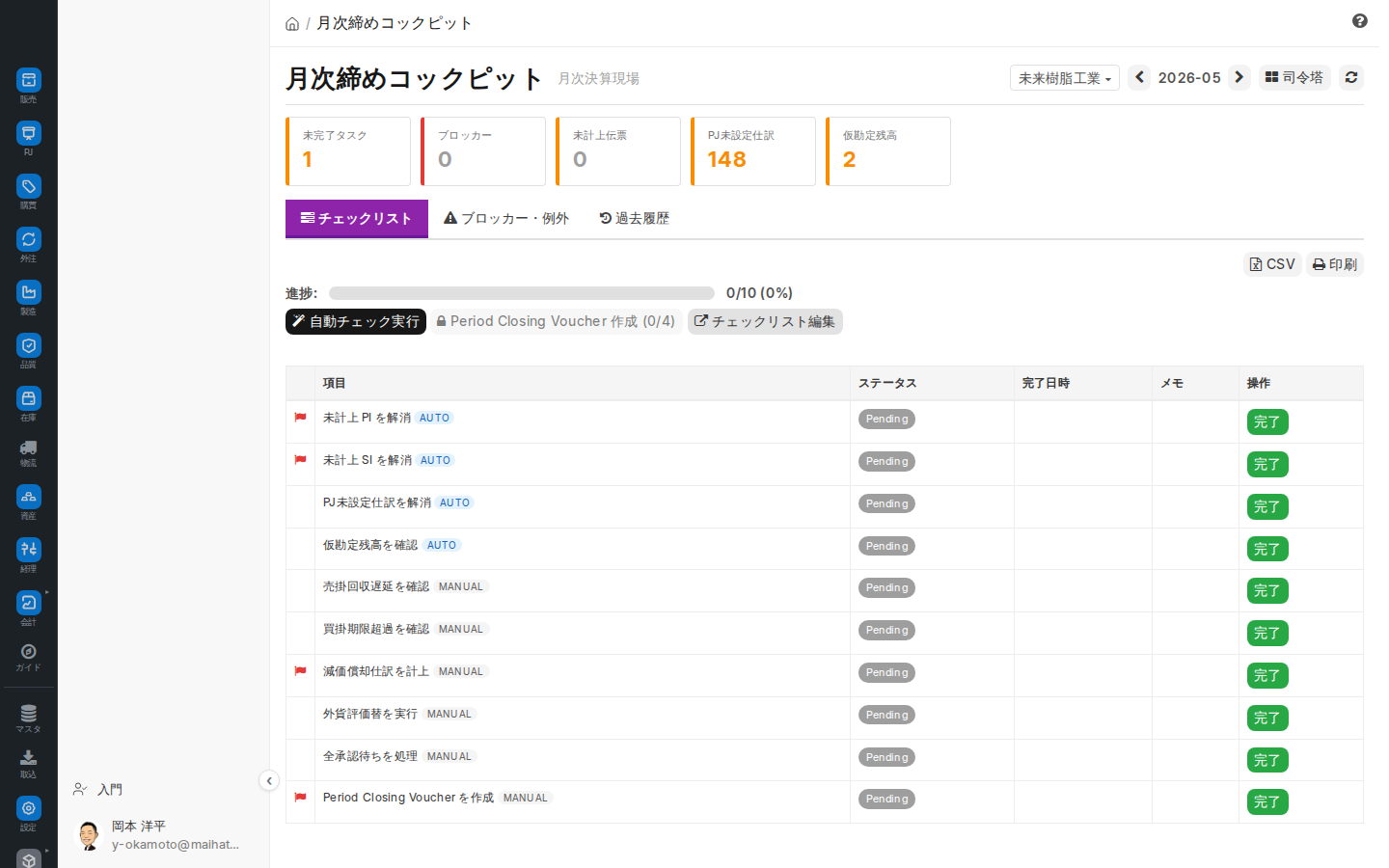
Task: Open the 販売 sales module icon
Action: [x=29, y=80]
